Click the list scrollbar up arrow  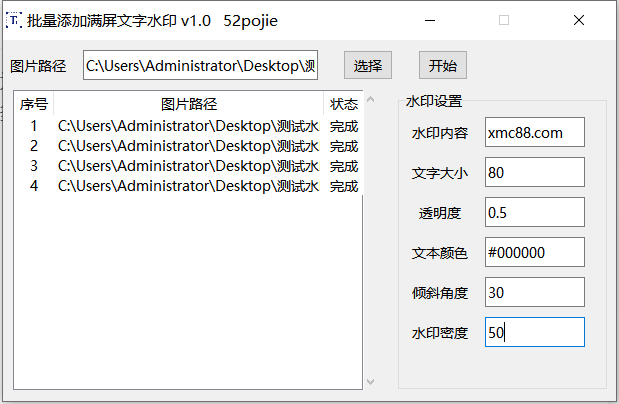coord(370,100)
